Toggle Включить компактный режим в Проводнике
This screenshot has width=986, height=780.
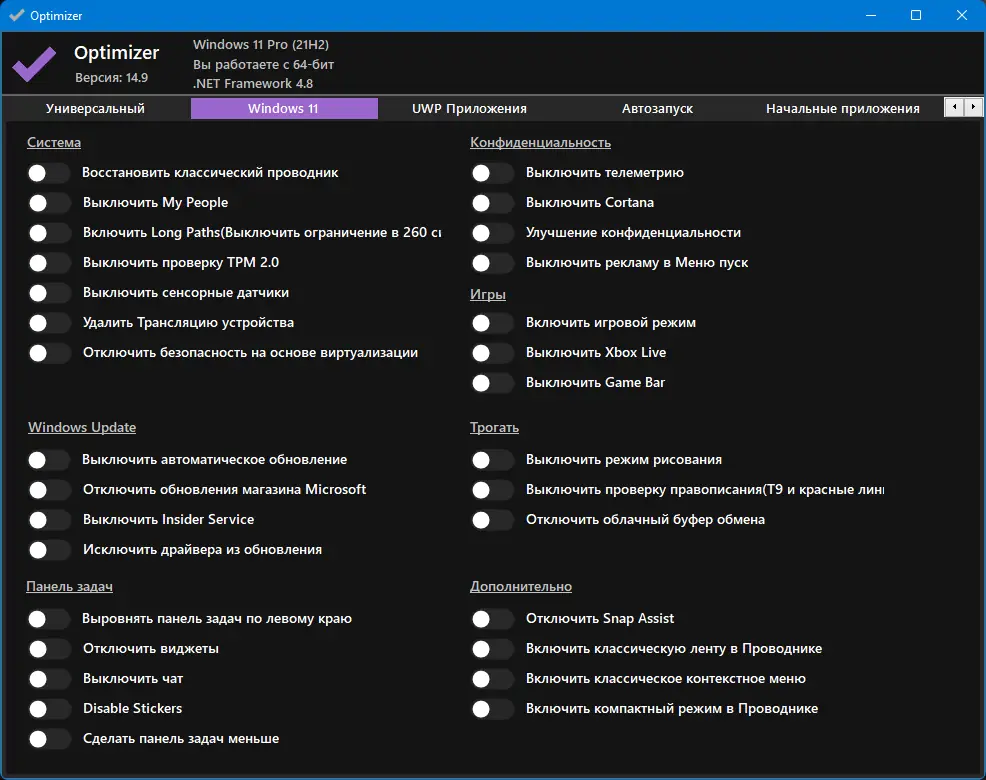point(492,709)
